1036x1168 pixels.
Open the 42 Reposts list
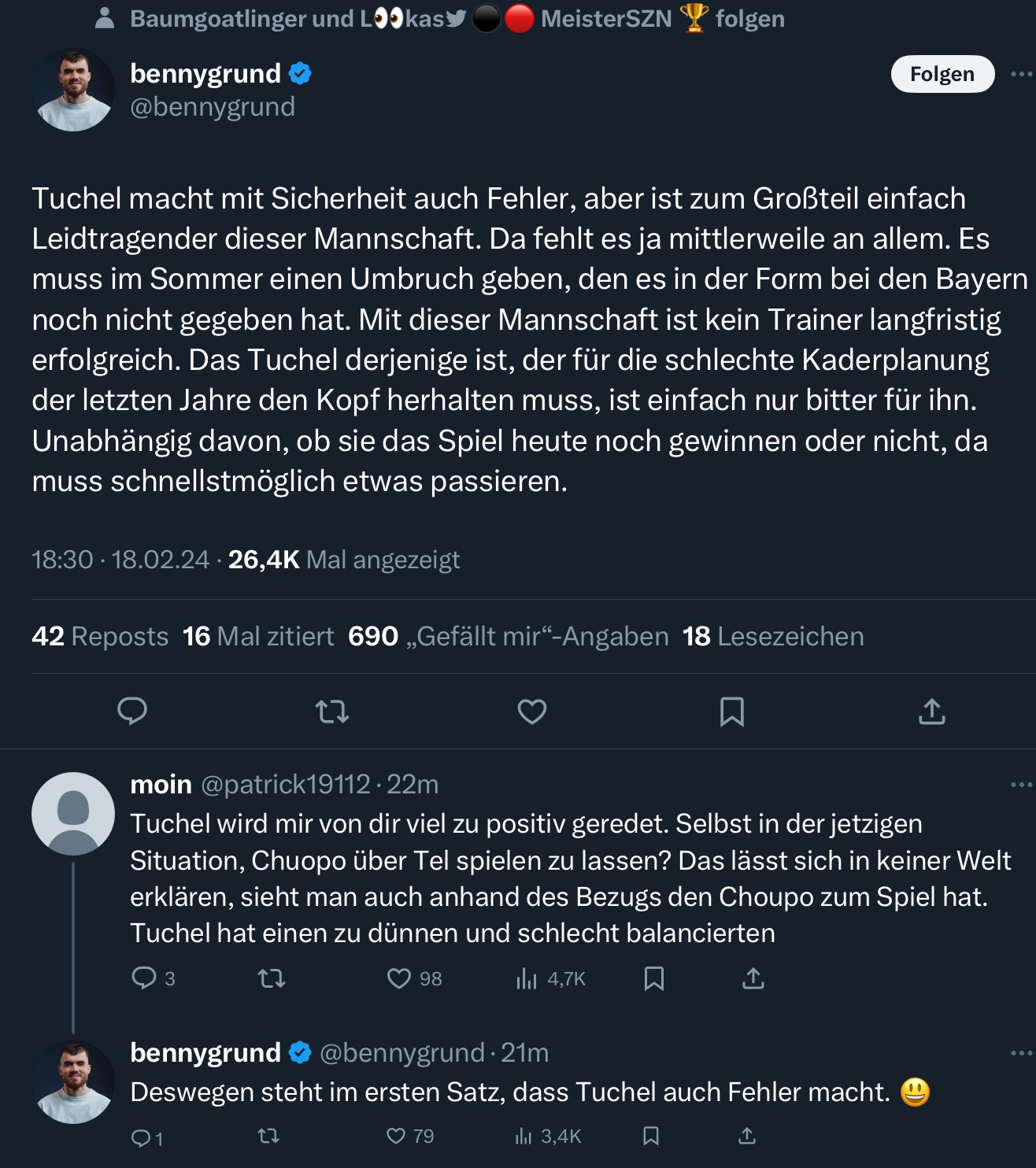point(100,636)
